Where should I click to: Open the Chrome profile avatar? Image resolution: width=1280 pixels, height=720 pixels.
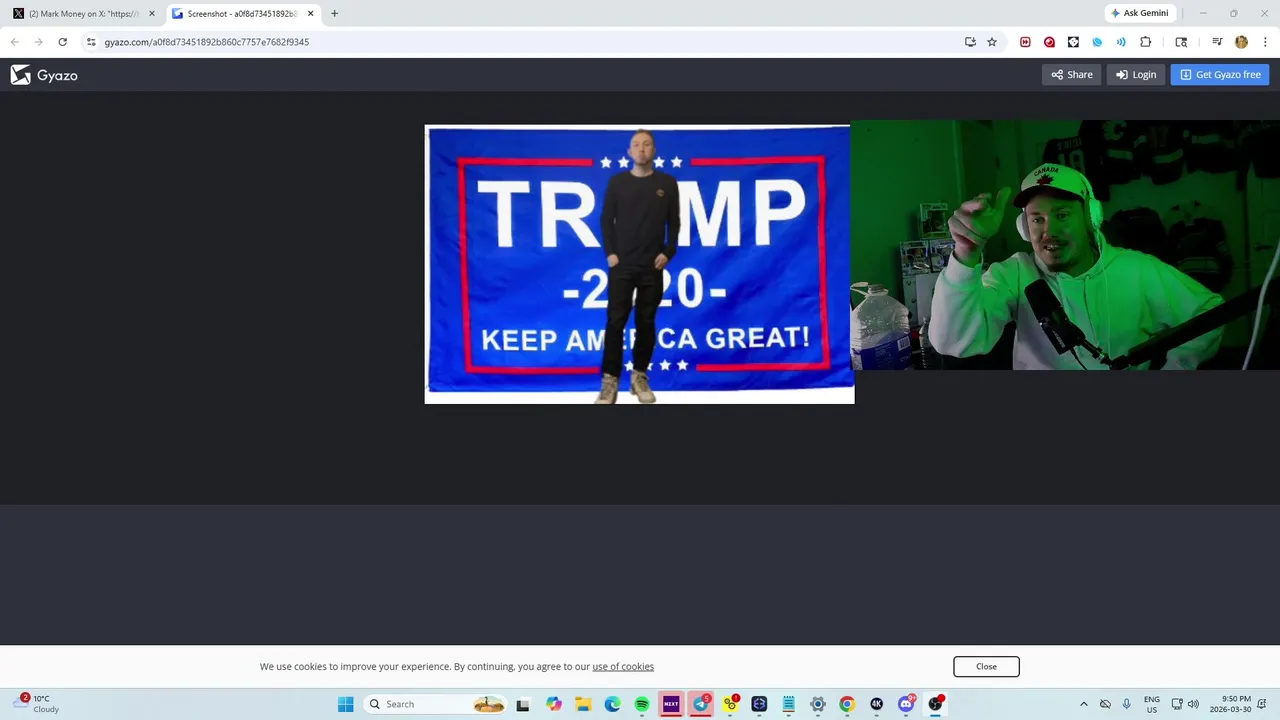click(x=1241, y=42)
